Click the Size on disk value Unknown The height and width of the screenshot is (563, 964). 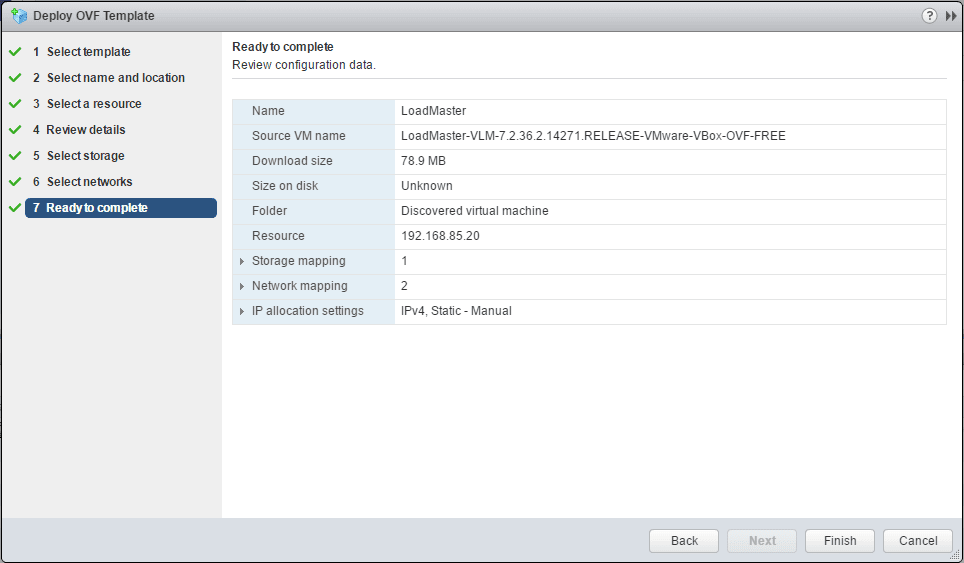point(427,186)
